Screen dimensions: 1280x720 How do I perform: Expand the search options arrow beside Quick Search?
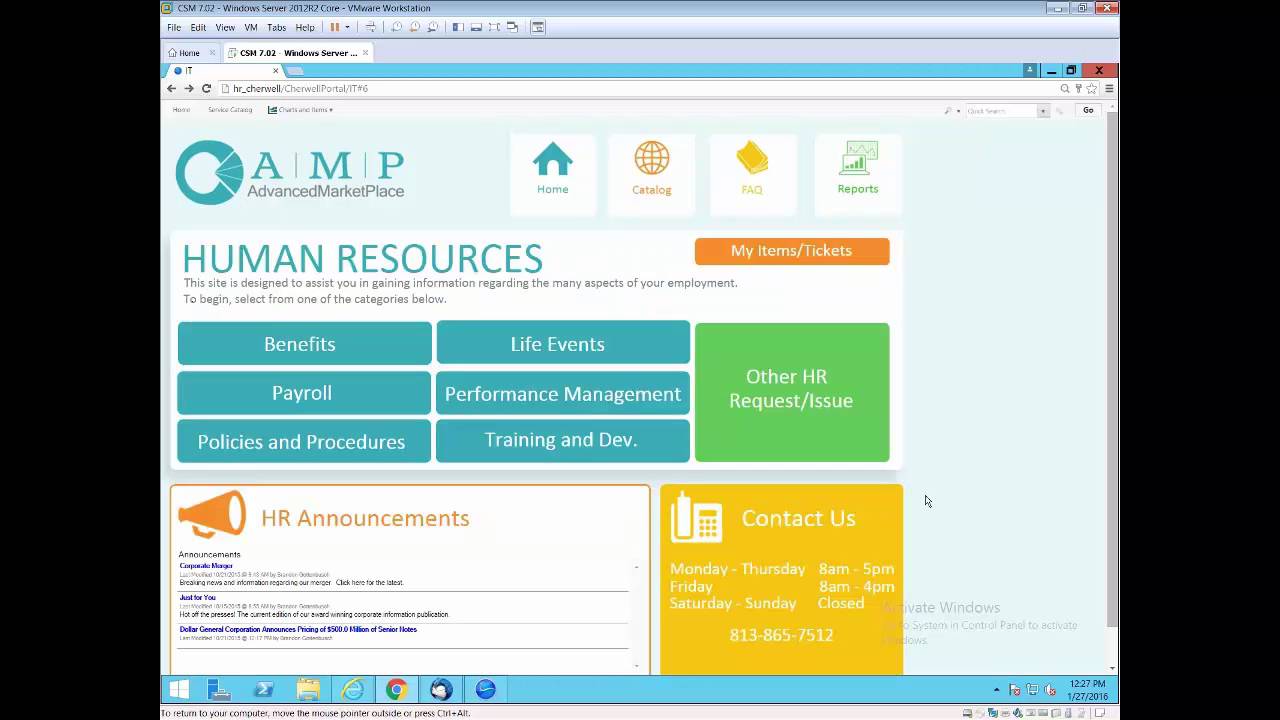pos(958,111)
